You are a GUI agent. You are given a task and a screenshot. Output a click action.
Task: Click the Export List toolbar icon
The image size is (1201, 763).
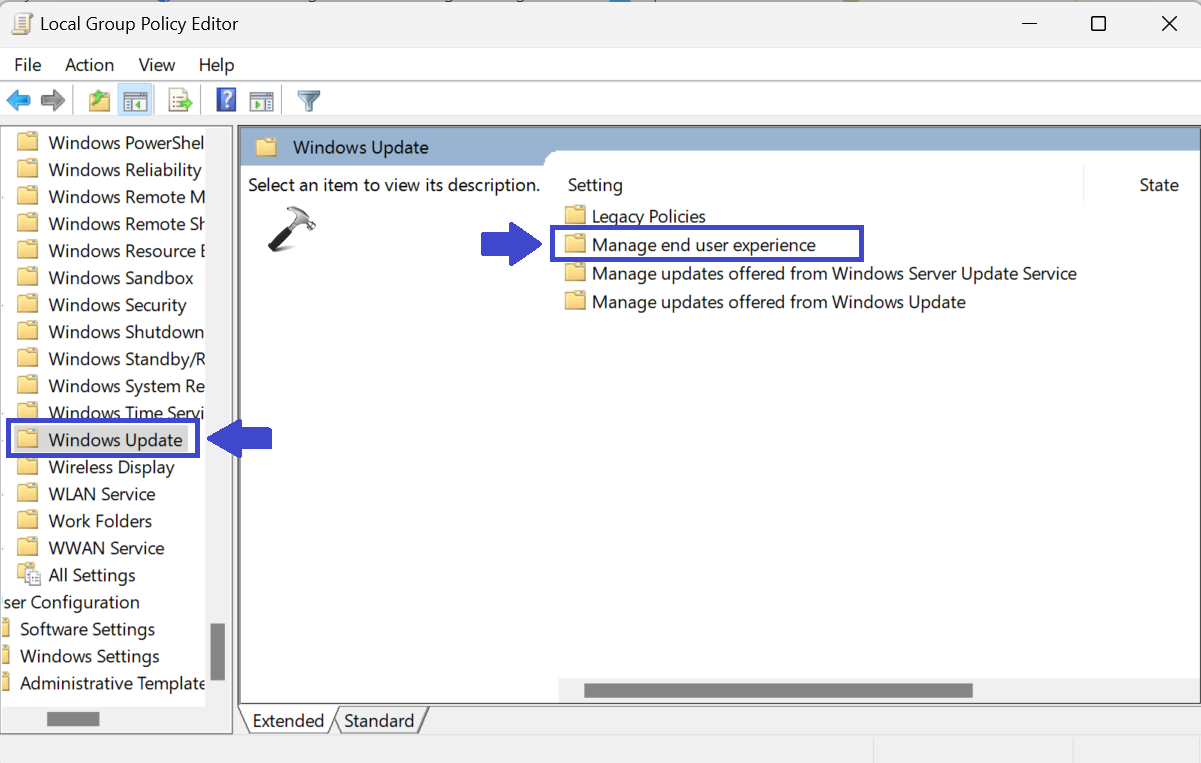coord(180,100)
